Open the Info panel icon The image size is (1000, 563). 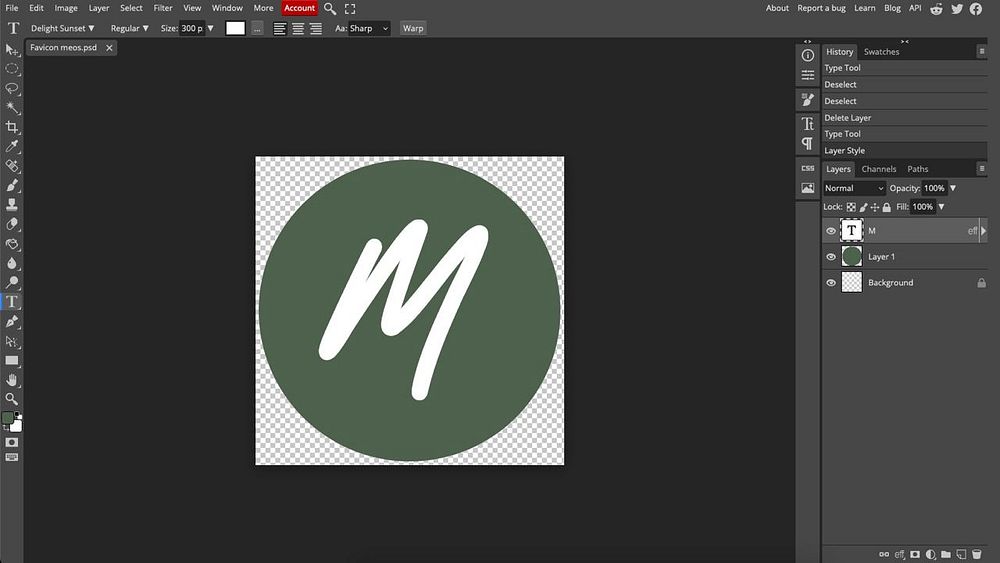(807, 55)
